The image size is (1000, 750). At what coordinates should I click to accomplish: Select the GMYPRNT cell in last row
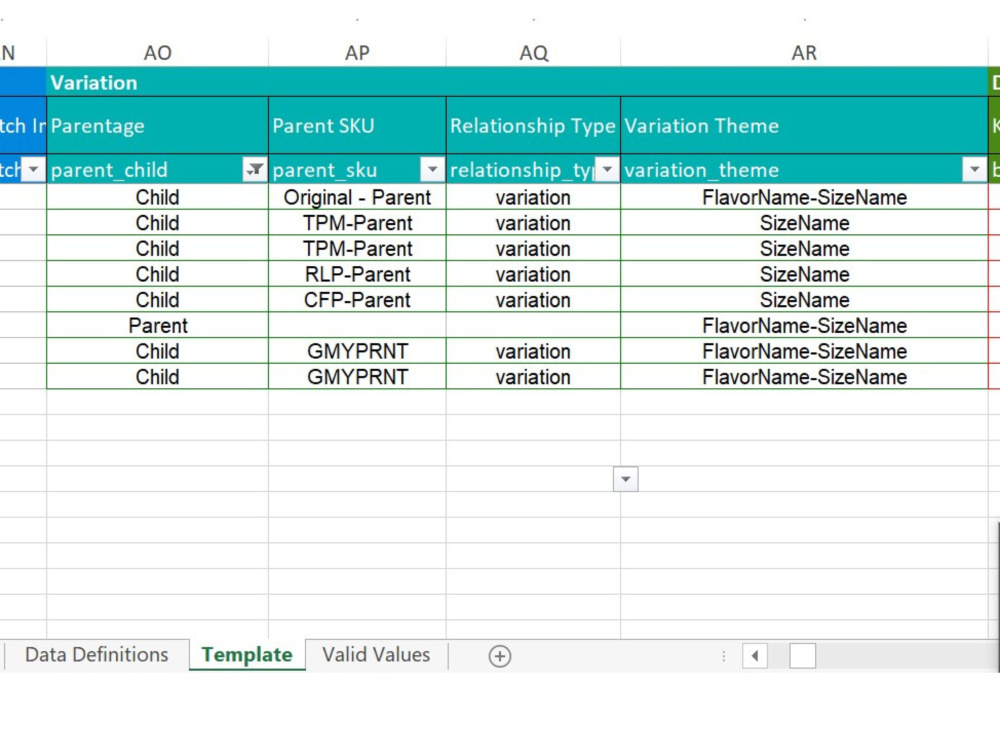pos(357,376)
